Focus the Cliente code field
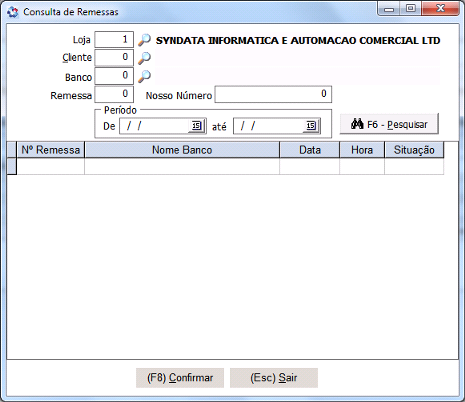 [x=114, y=58]
